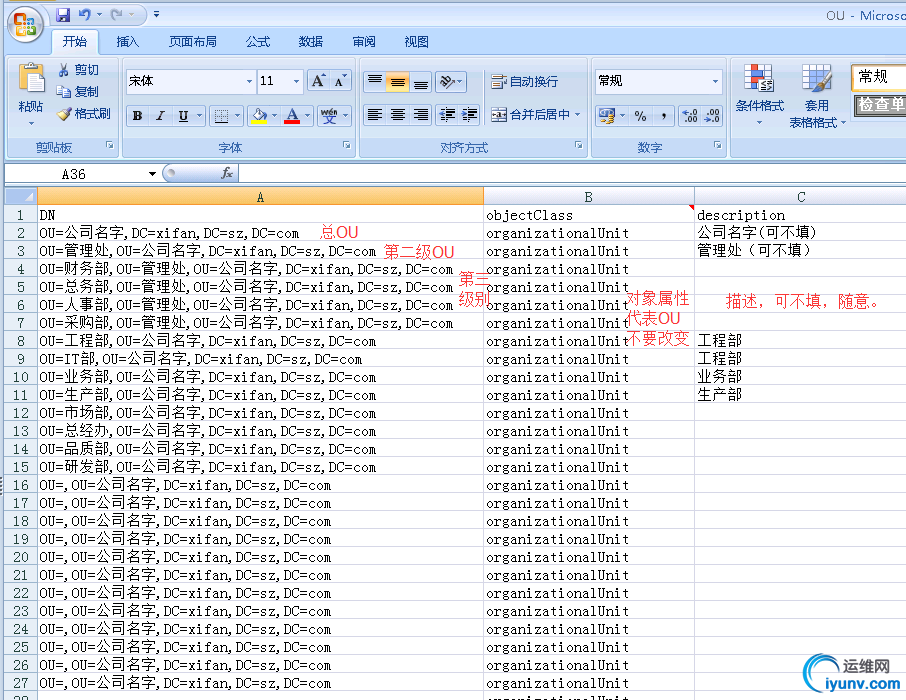906x700 pixels.
Task: Click the 剪切 (Cut) button
Action: point(78,70)
